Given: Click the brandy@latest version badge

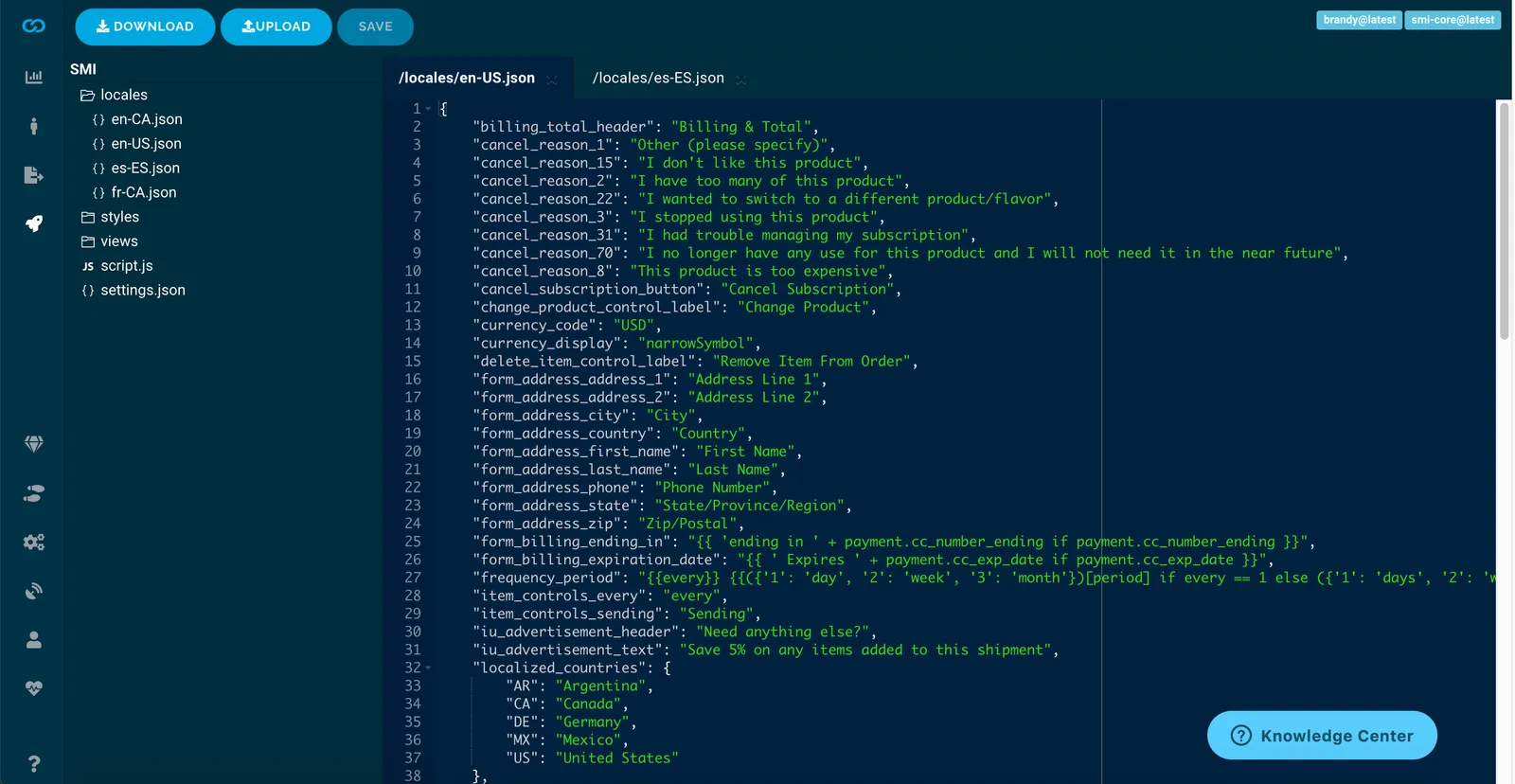Looking at the screenshot, I should click(1360, 20).
